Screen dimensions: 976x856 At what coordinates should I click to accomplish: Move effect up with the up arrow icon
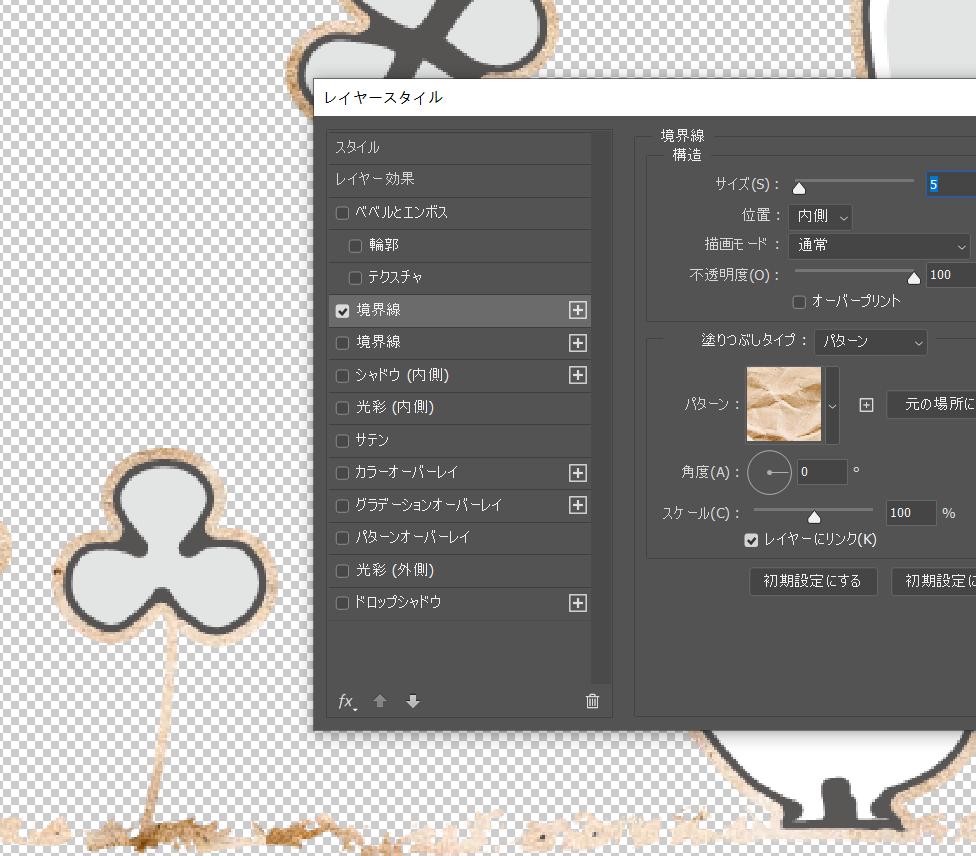380,701
